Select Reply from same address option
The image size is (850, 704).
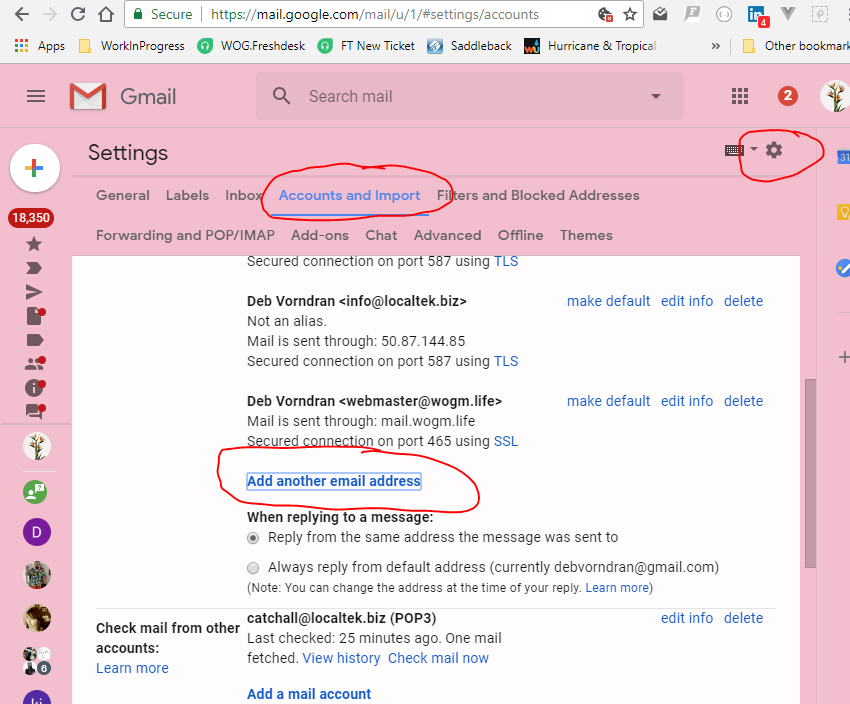click(x=253, y=538)
